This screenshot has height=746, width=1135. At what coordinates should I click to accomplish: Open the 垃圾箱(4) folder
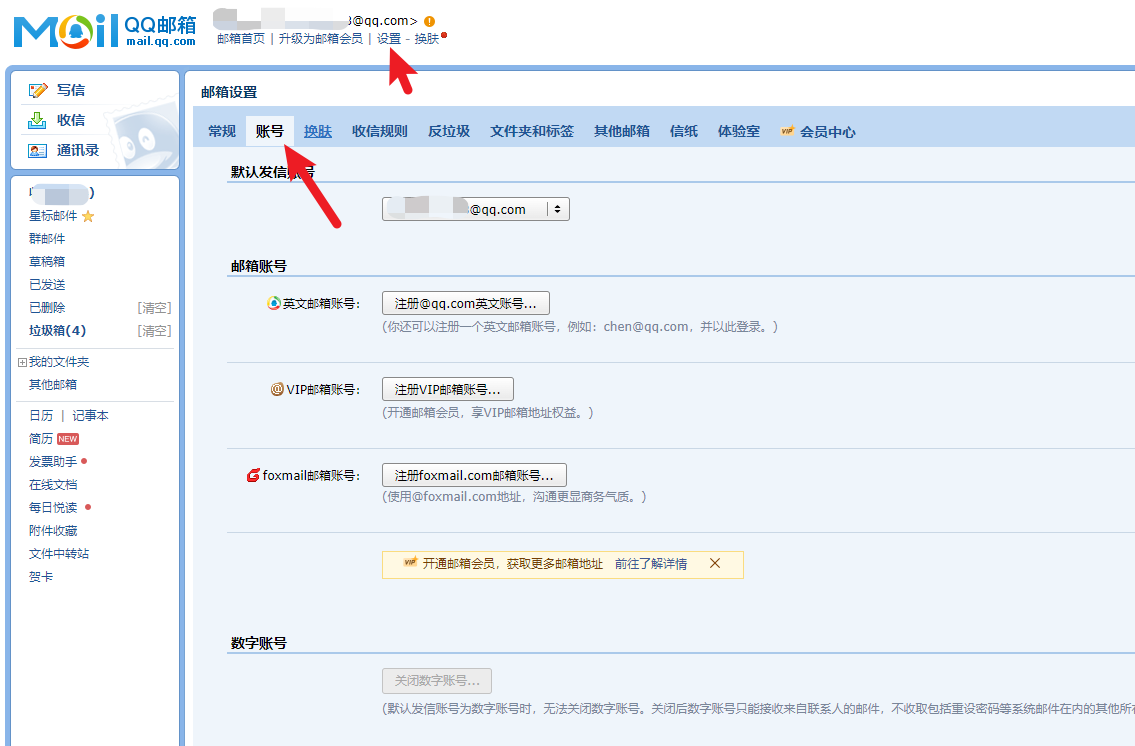57,331
